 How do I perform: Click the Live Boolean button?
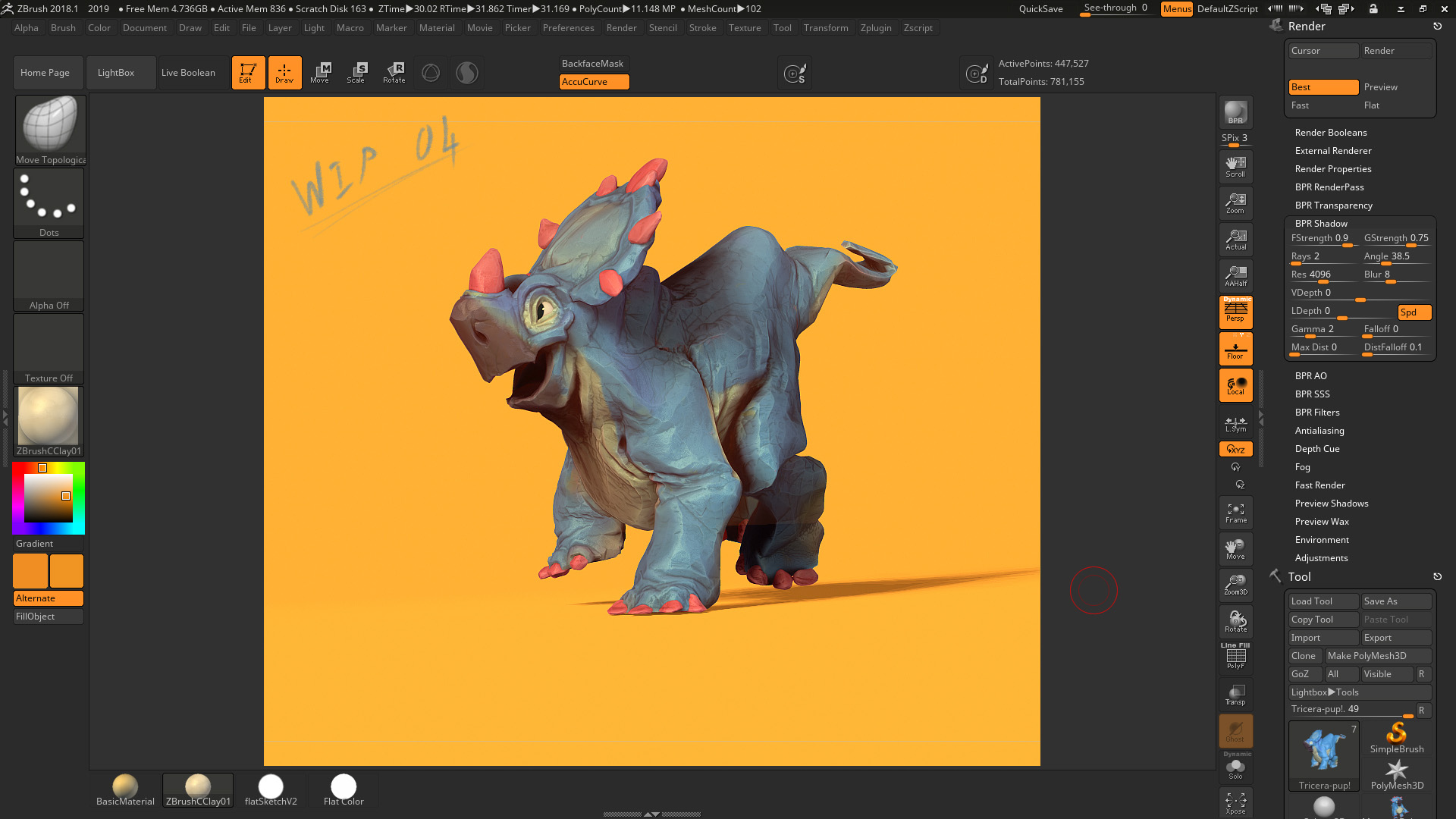pos(194,73)
